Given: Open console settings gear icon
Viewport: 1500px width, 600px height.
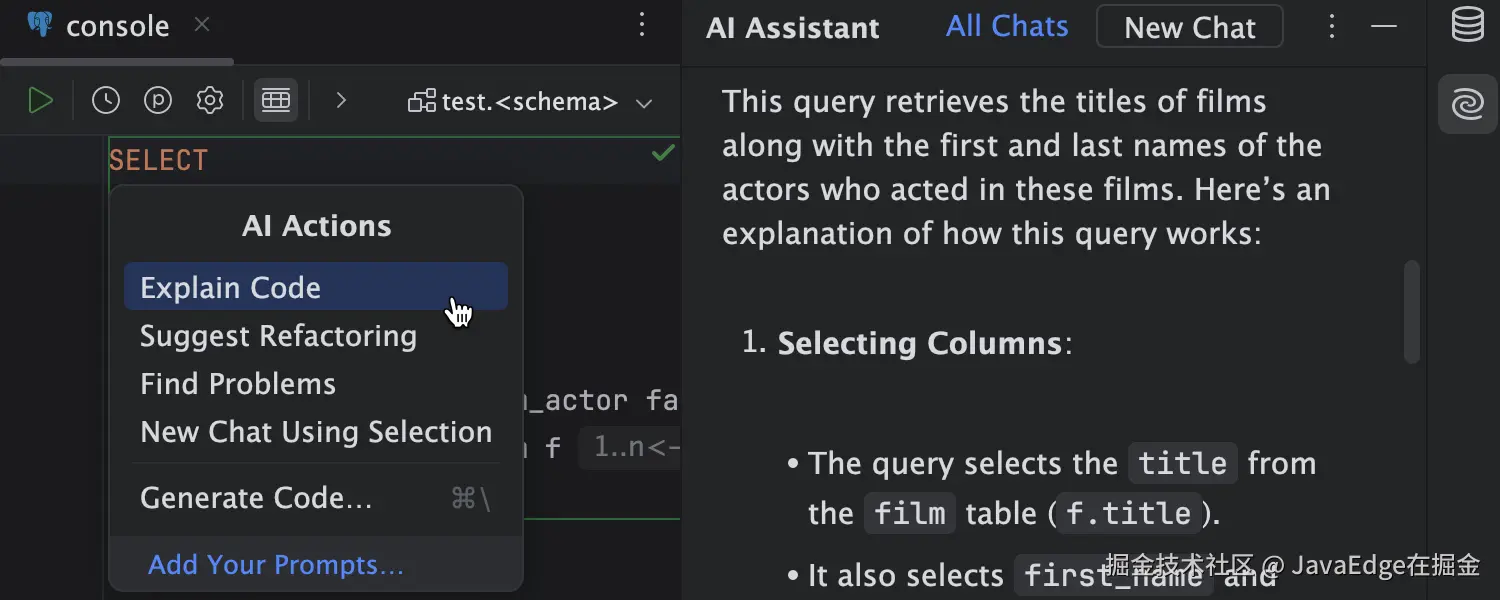Looking at the screenshot, I should pos(210,100).
